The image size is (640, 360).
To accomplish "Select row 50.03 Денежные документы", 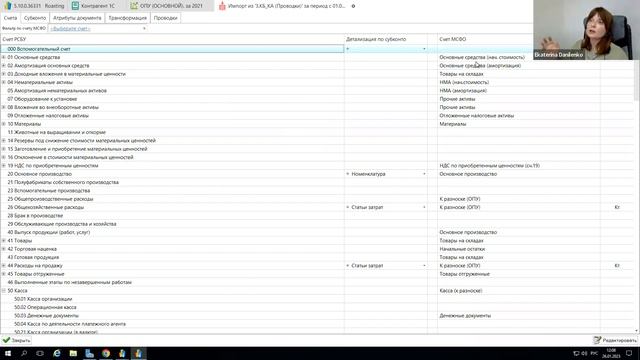I will [x=172, y=316].
